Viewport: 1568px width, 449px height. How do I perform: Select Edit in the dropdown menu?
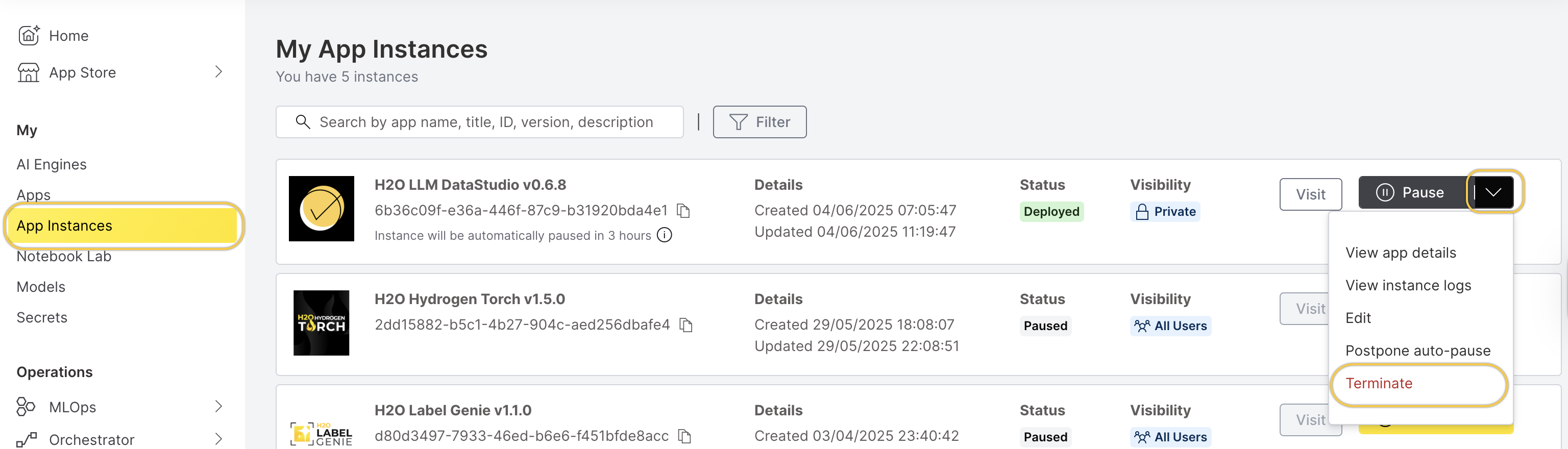coord(1358,317)
